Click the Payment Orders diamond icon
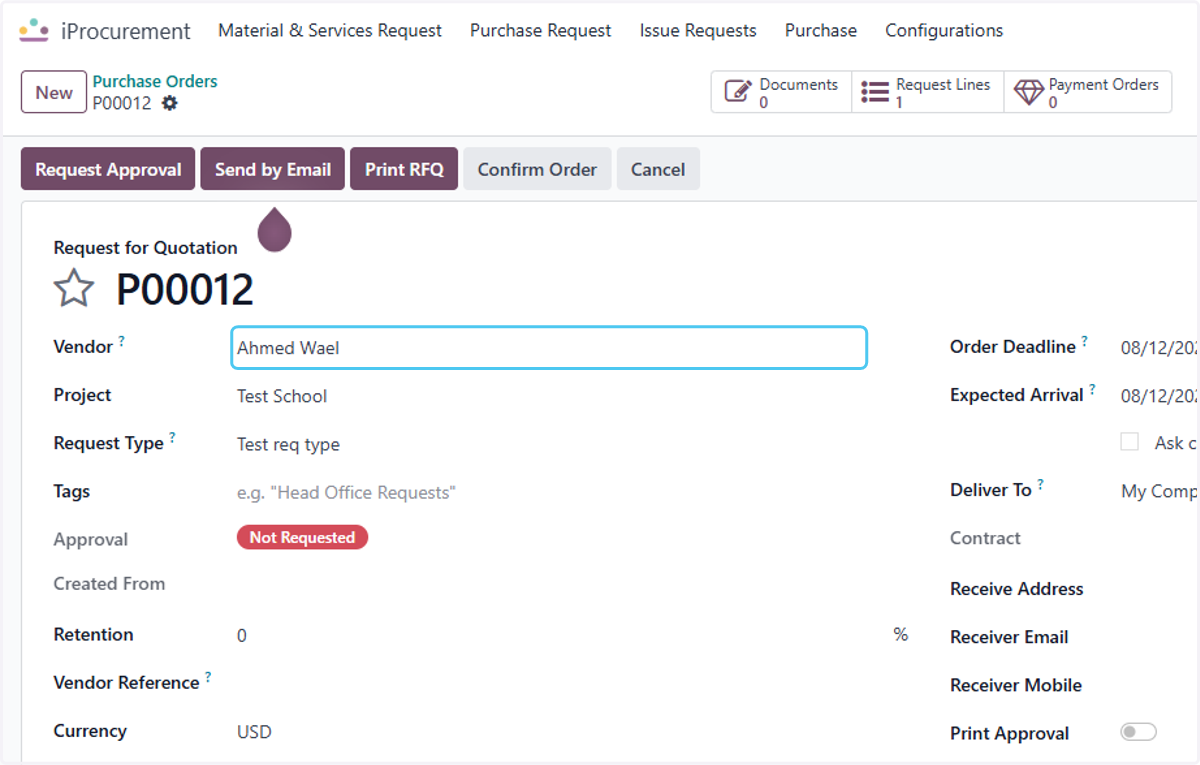Screen dimensions: 1200x765 [x=1029, y=92]
